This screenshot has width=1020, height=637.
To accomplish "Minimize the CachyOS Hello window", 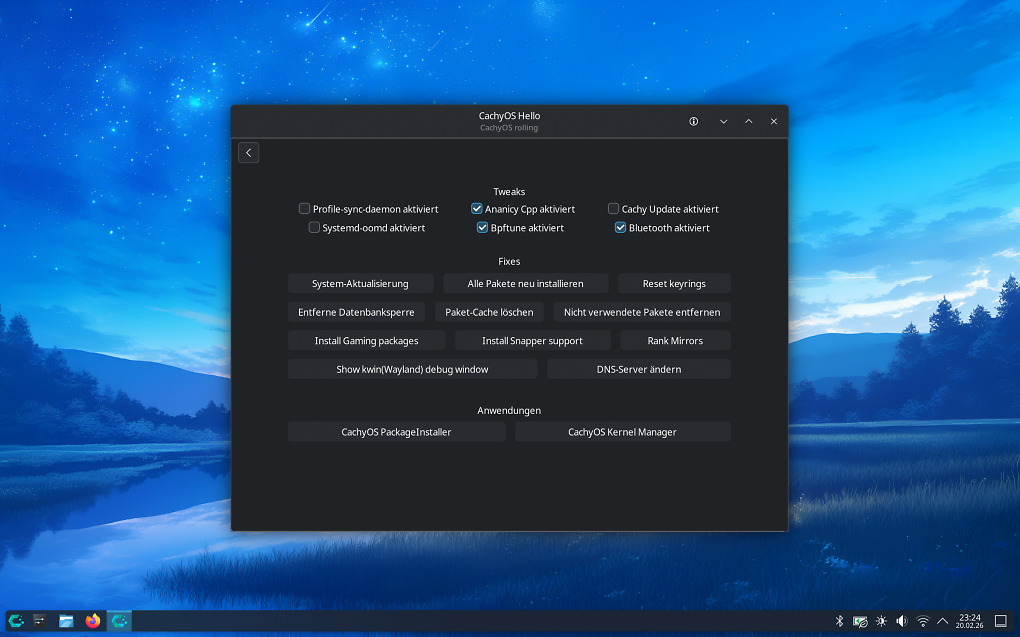I will tap(723, 121).
